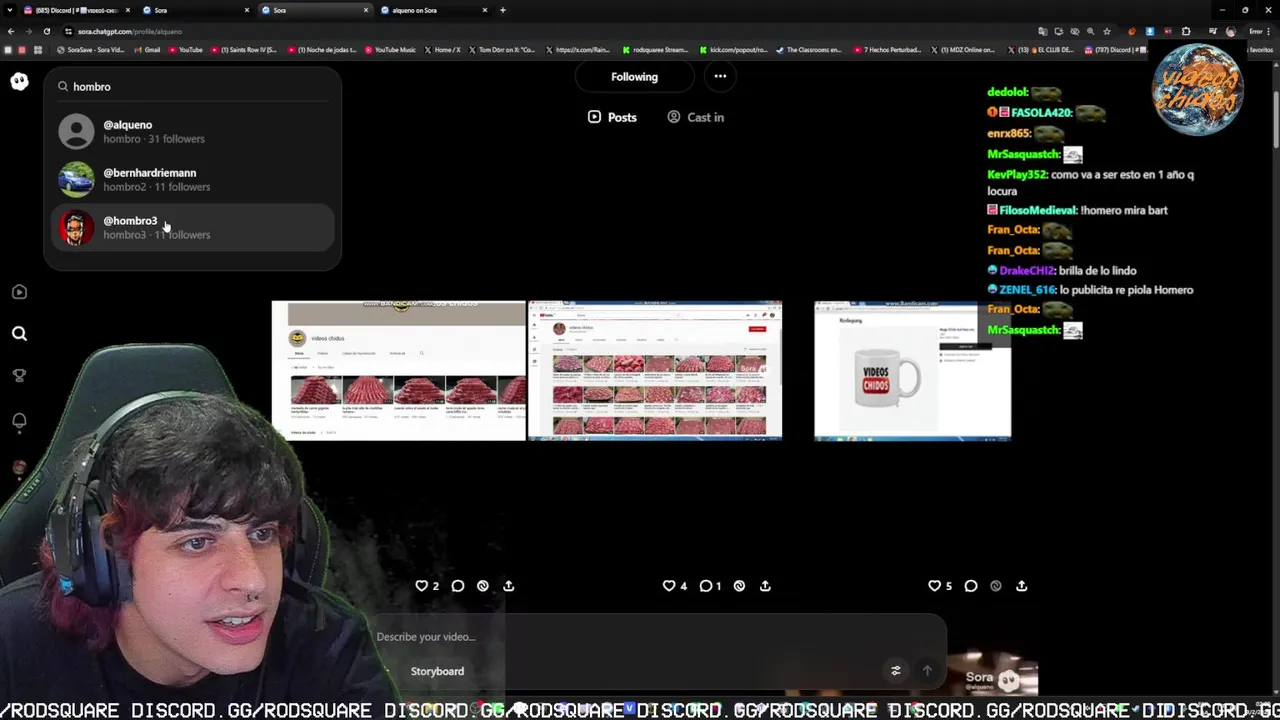Remix the post with 4 likes

[x=739, y=586]
